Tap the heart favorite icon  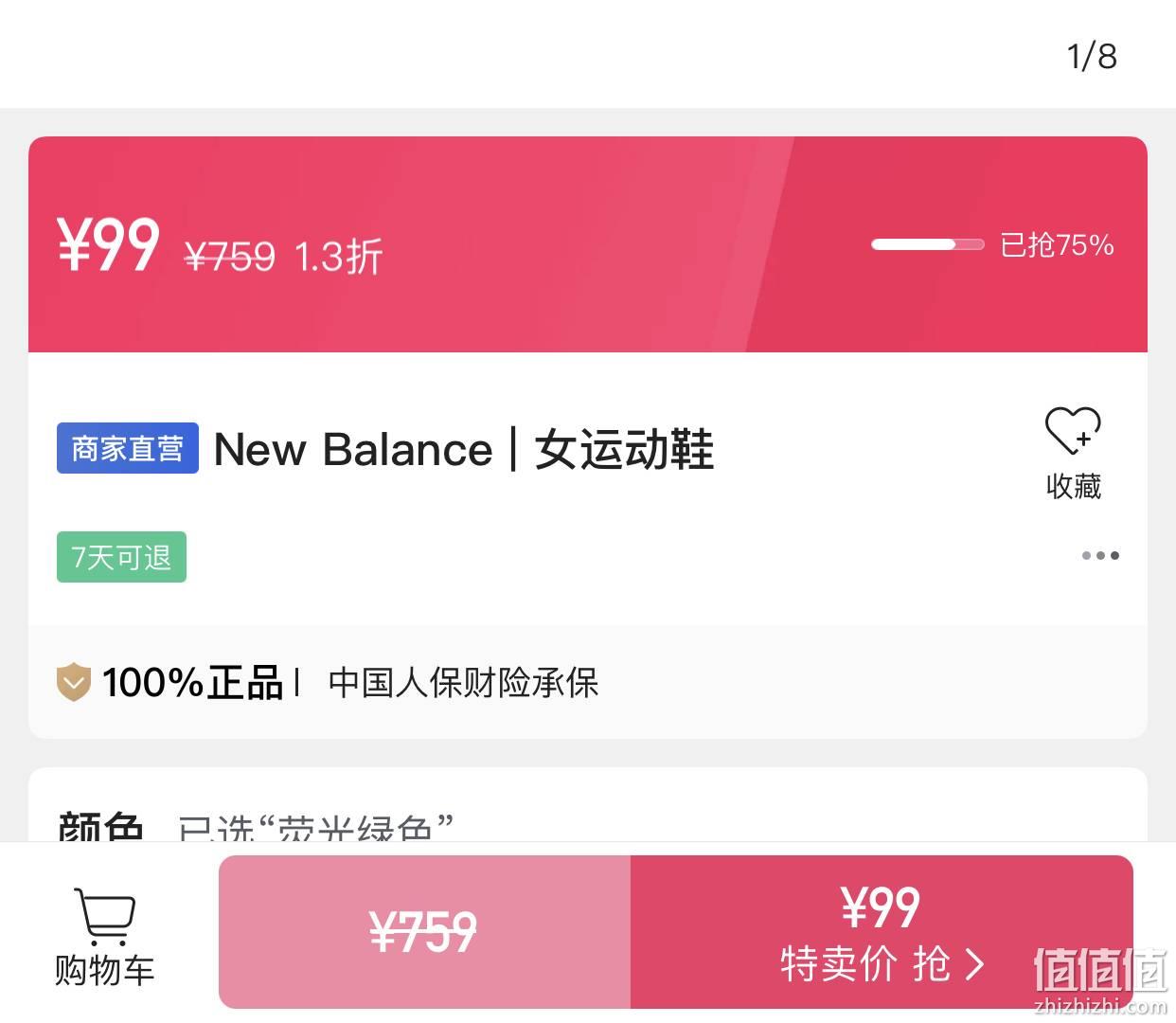pos(1073,430)
